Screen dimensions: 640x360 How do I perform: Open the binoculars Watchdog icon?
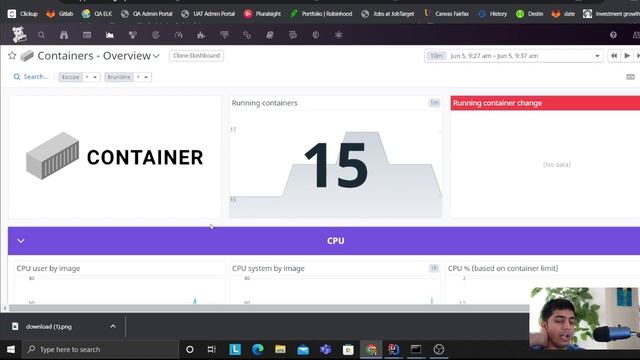[x=64, y=35]
